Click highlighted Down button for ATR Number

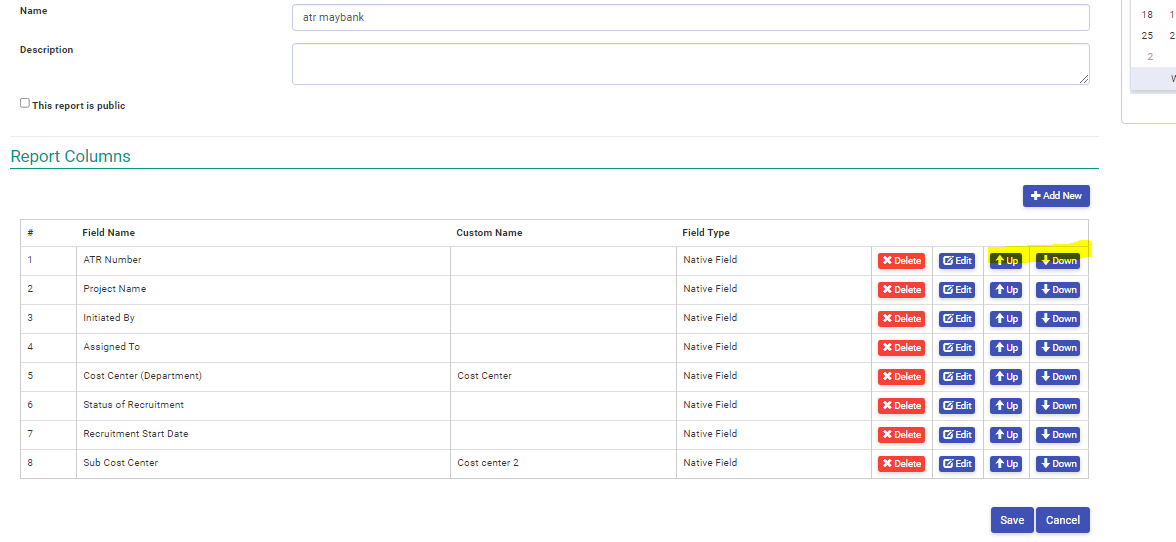pos(1058,261)
